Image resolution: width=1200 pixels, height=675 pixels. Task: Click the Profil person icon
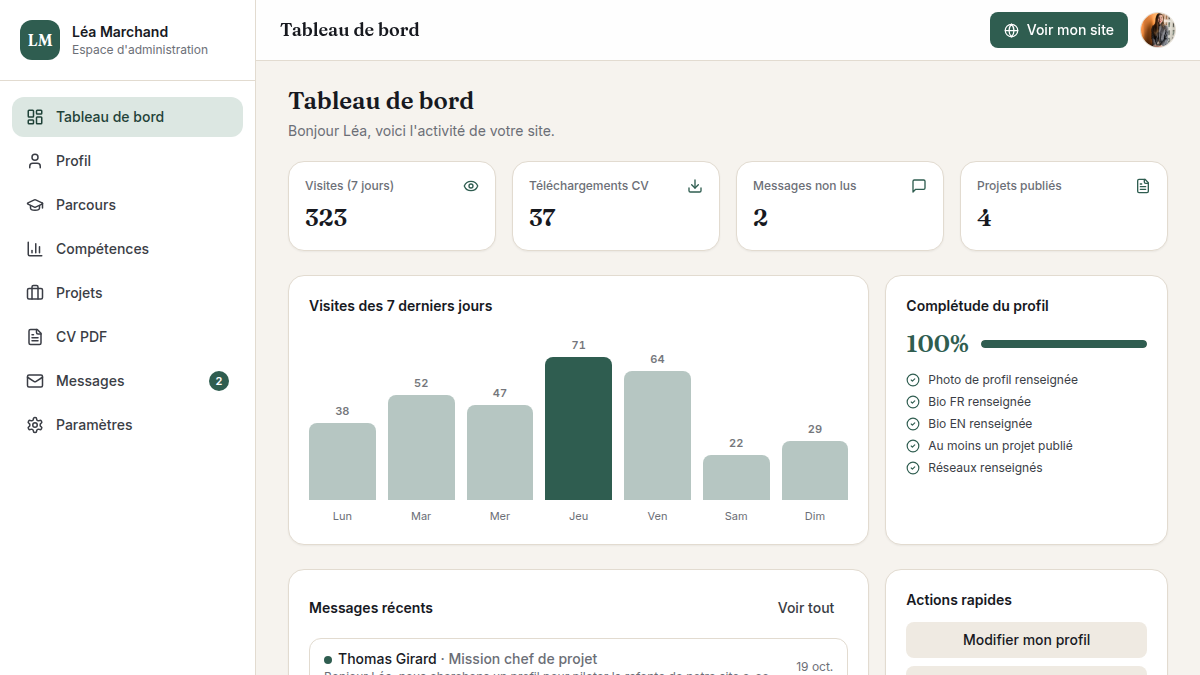pos(35,161)
